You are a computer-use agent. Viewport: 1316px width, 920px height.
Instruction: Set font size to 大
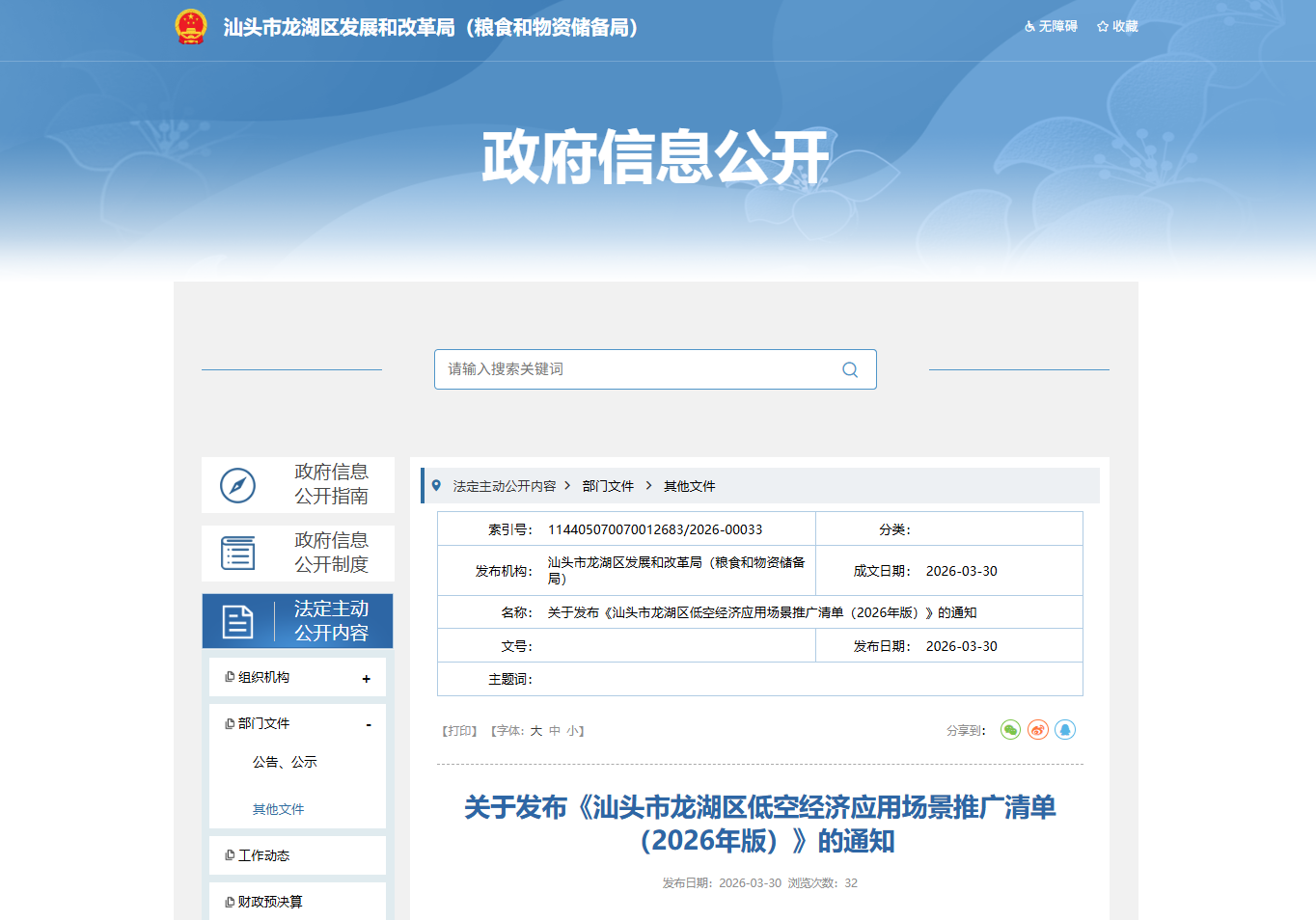click(536, 731)
